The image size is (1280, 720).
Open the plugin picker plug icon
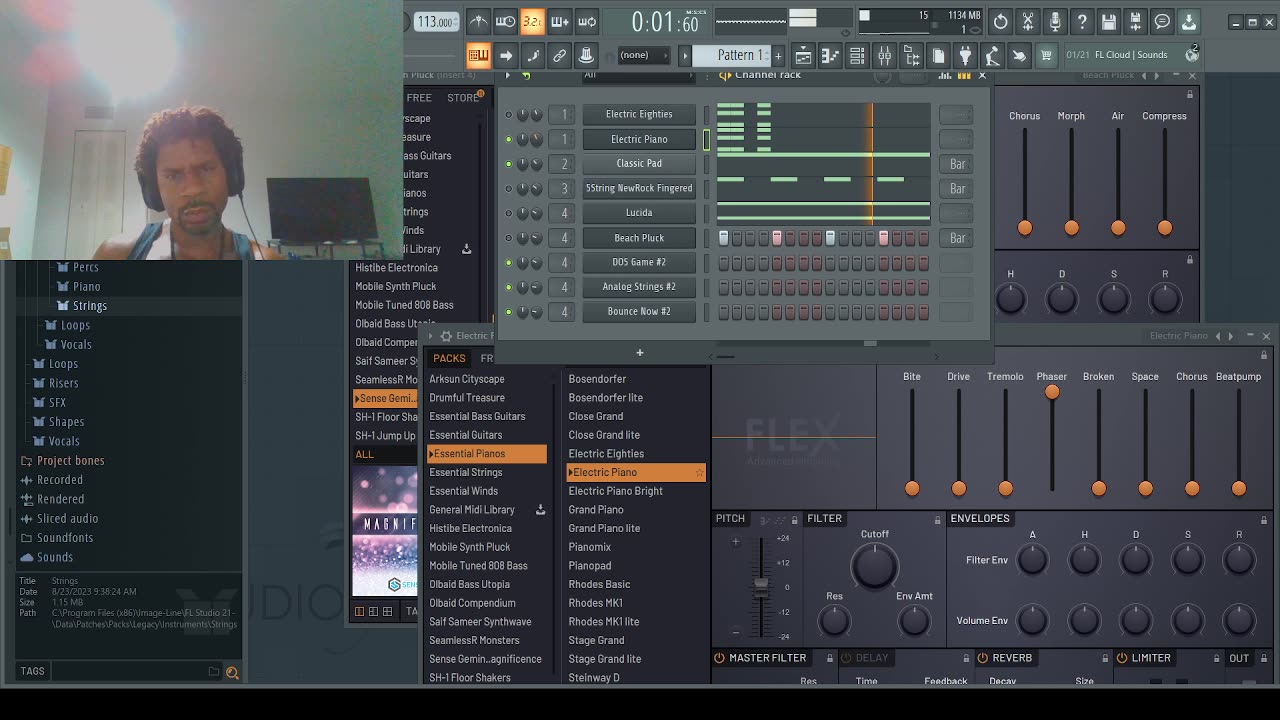pos(966,56)
